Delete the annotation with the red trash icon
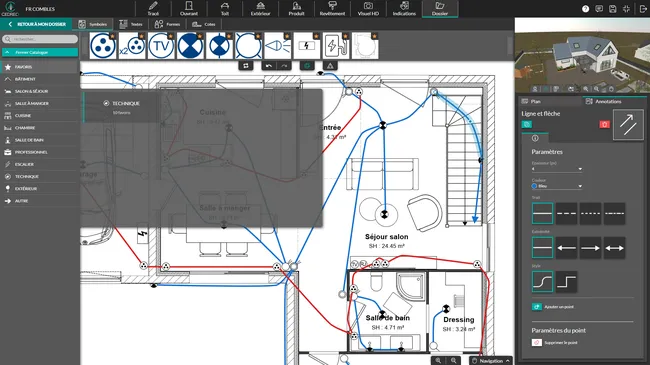The image size is (650, 365). (x=604, y=124)
